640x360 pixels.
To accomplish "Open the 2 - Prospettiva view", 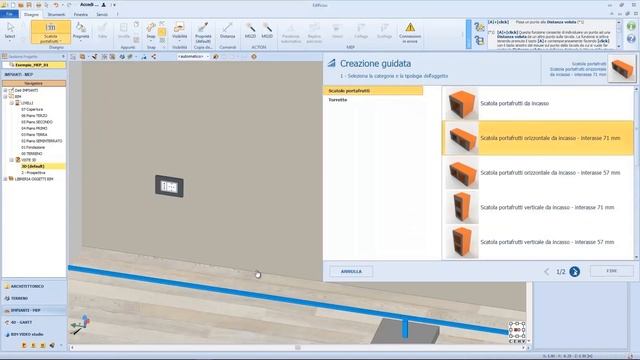I will tap(33, 173).
